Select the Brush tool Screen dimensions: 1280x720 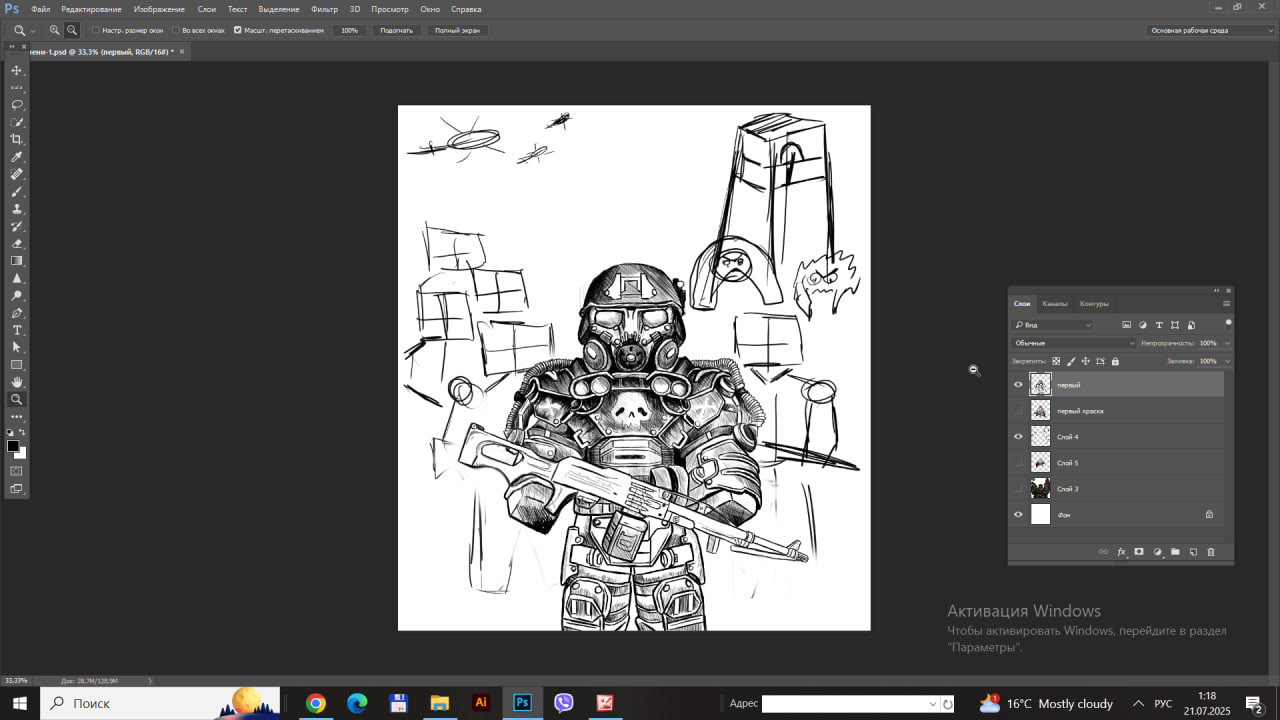point(16,191)
